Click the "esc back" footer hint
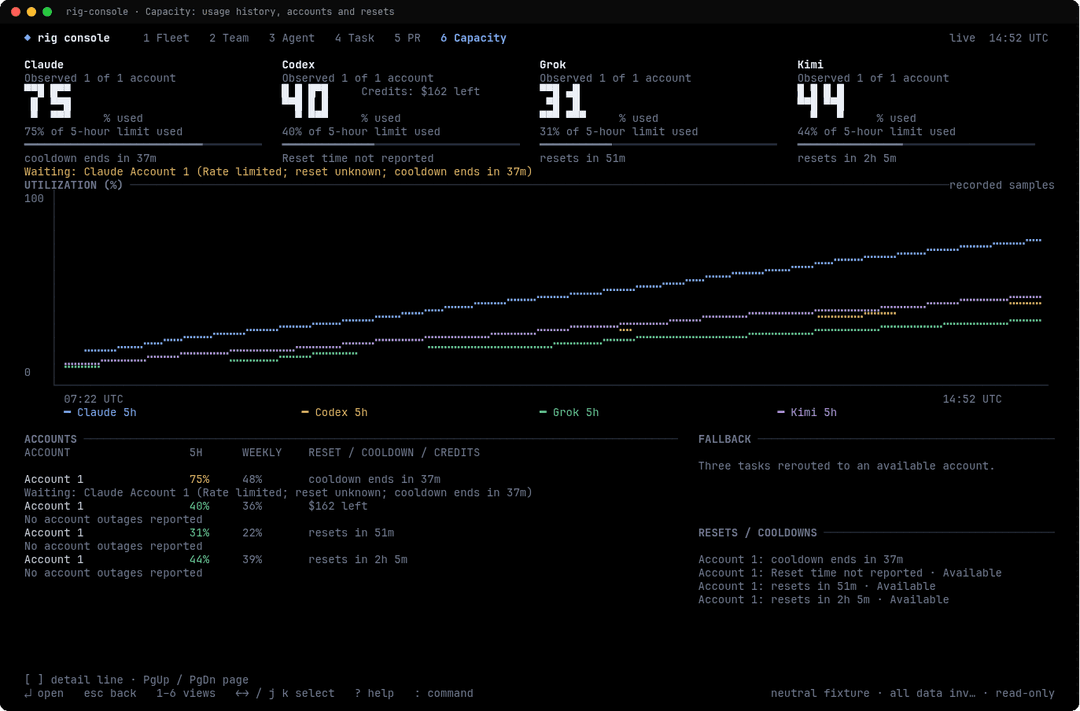 pyautogui.click(x=110, y=693)
